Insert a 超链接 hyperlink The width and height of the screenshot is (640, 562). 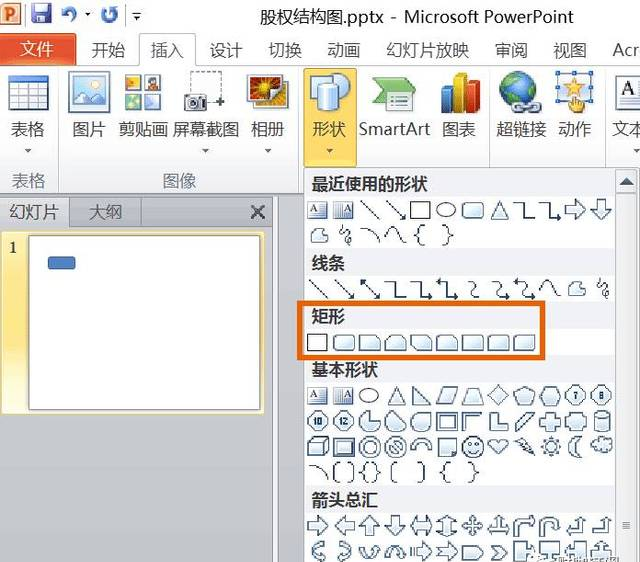521,107
